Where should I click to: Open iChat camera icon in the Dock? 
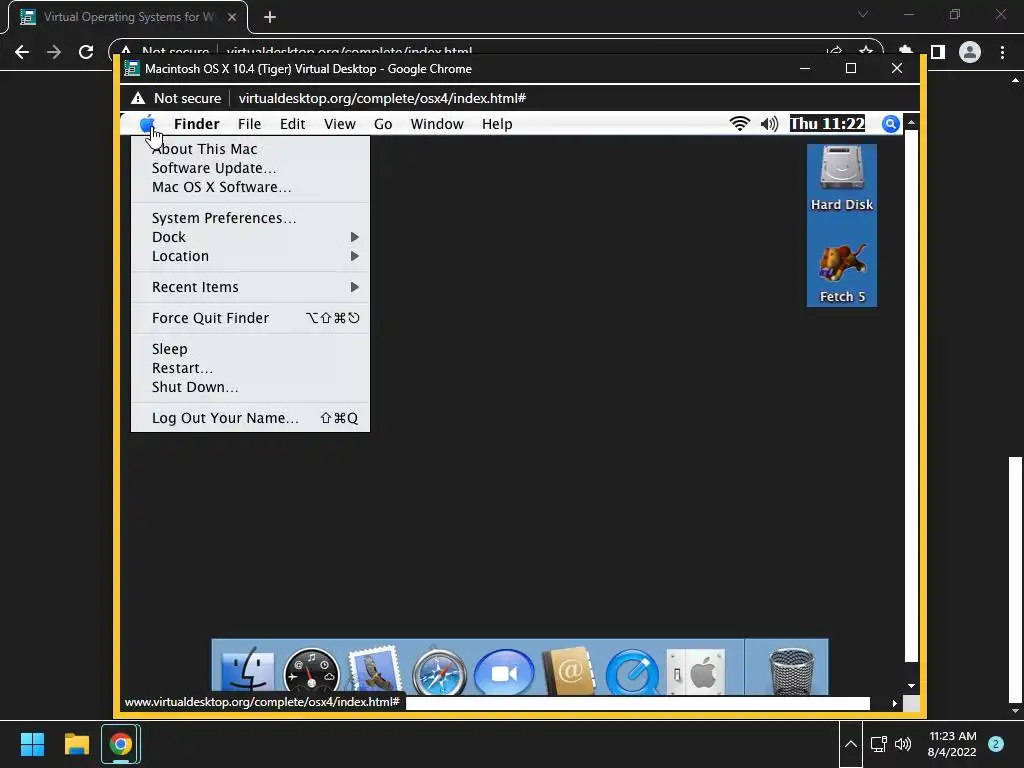point(504,672)
